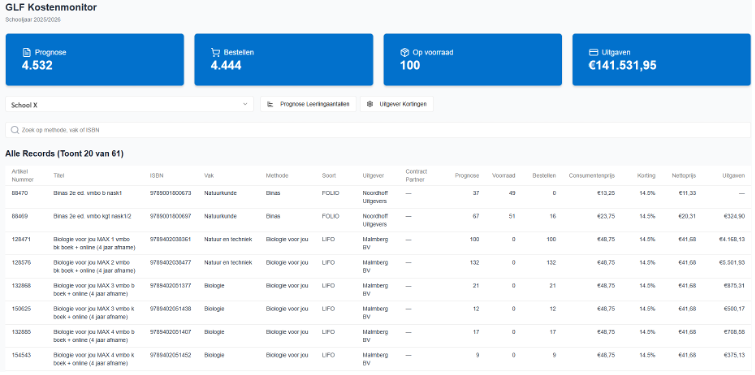755x375 pixels.
Task: Click the box icon on Op voorraad card
Action: tap(404, 52)
